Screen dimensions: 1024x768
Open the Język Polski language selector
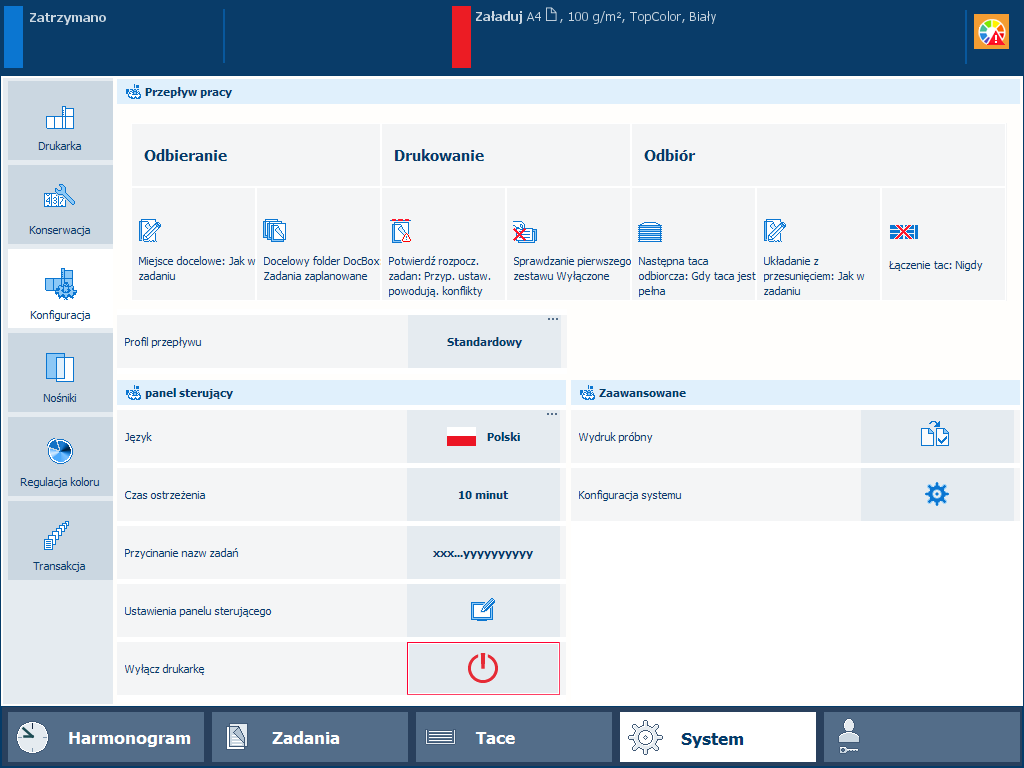coord(483,437)
